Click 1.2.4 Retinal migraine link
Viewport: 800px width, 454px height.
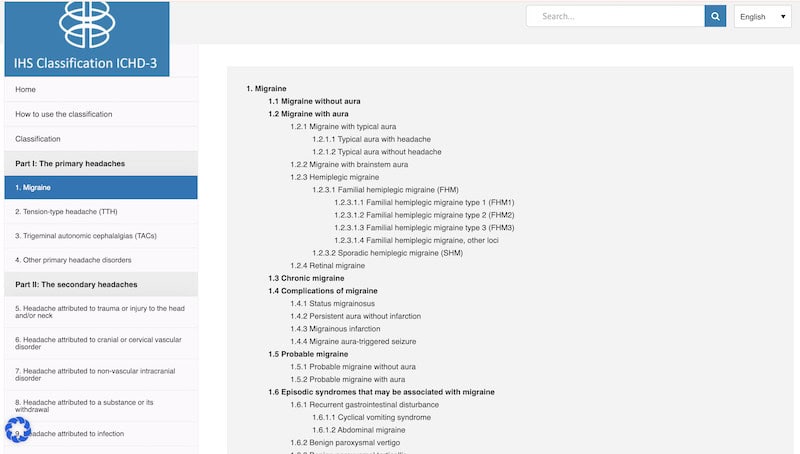click(327, 265)
